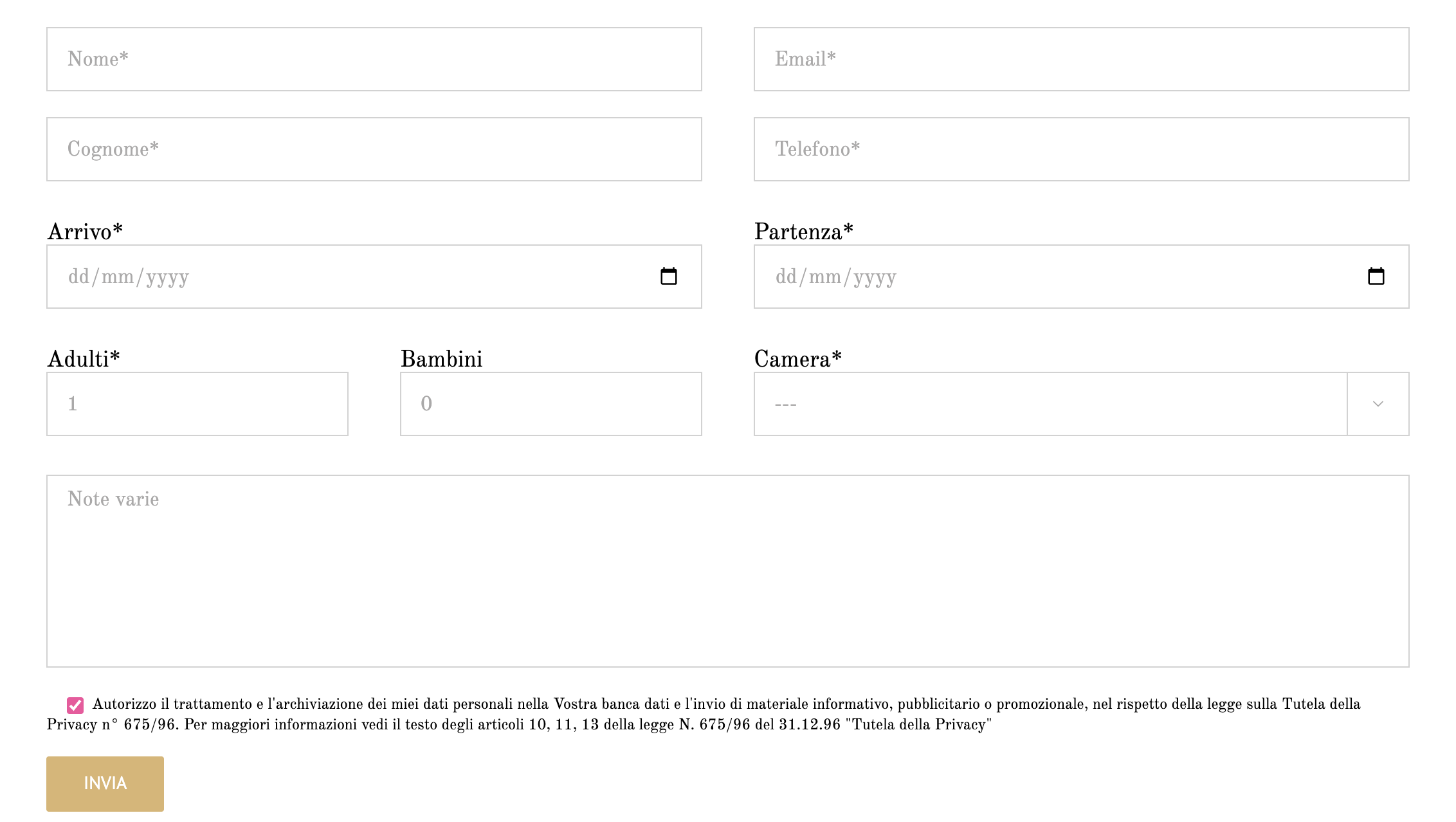Select the Partenza date field
1456x822 pixels.
1082,277
